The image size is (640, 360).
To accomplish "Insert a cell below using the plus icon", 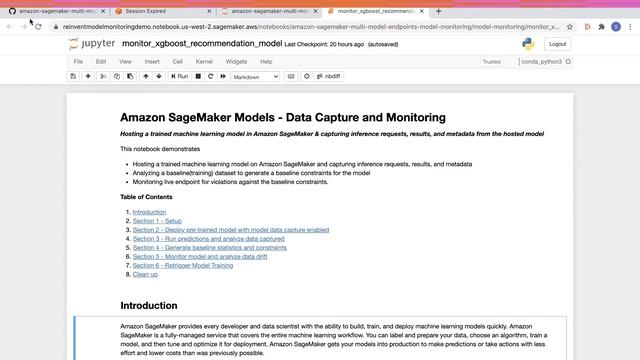I will point(88,76).
